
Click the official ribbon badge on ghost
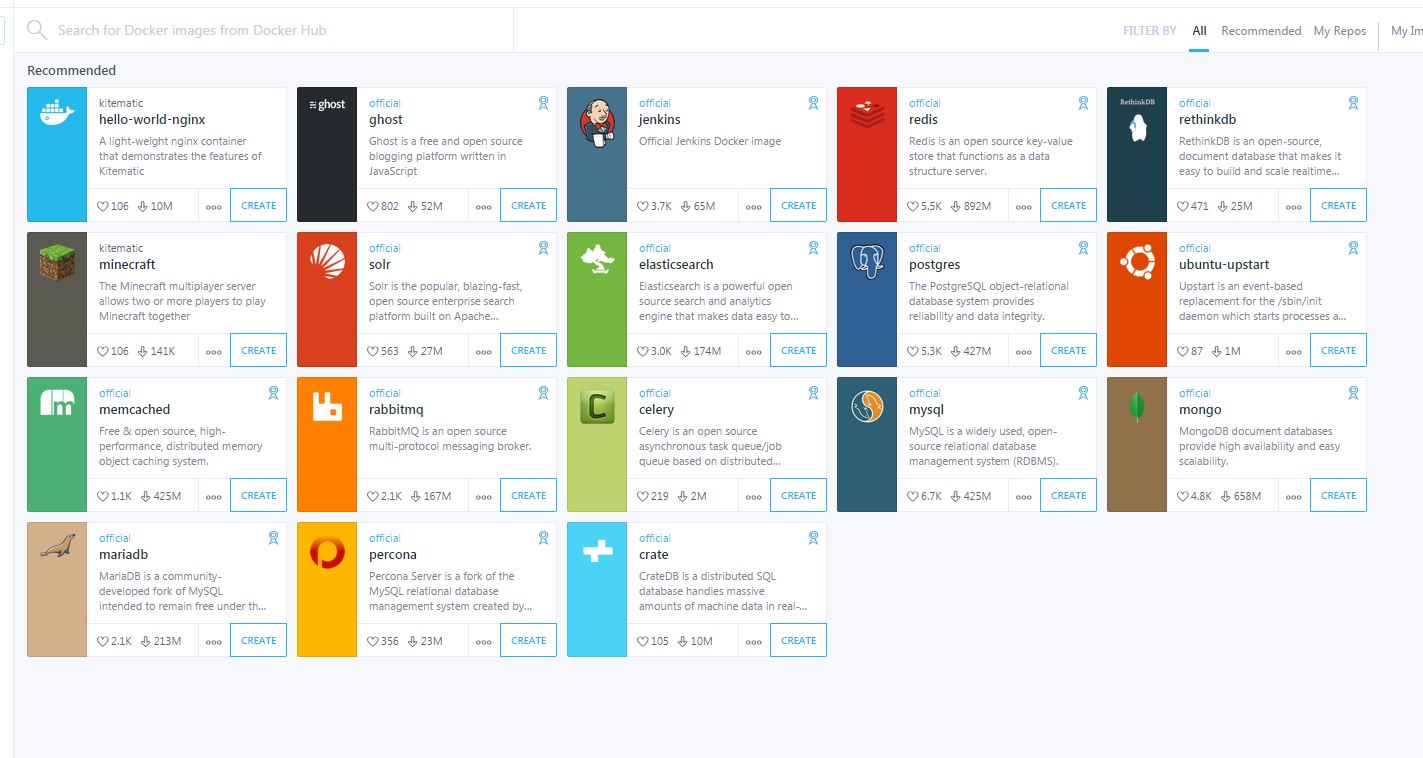[x=543, y=103]
